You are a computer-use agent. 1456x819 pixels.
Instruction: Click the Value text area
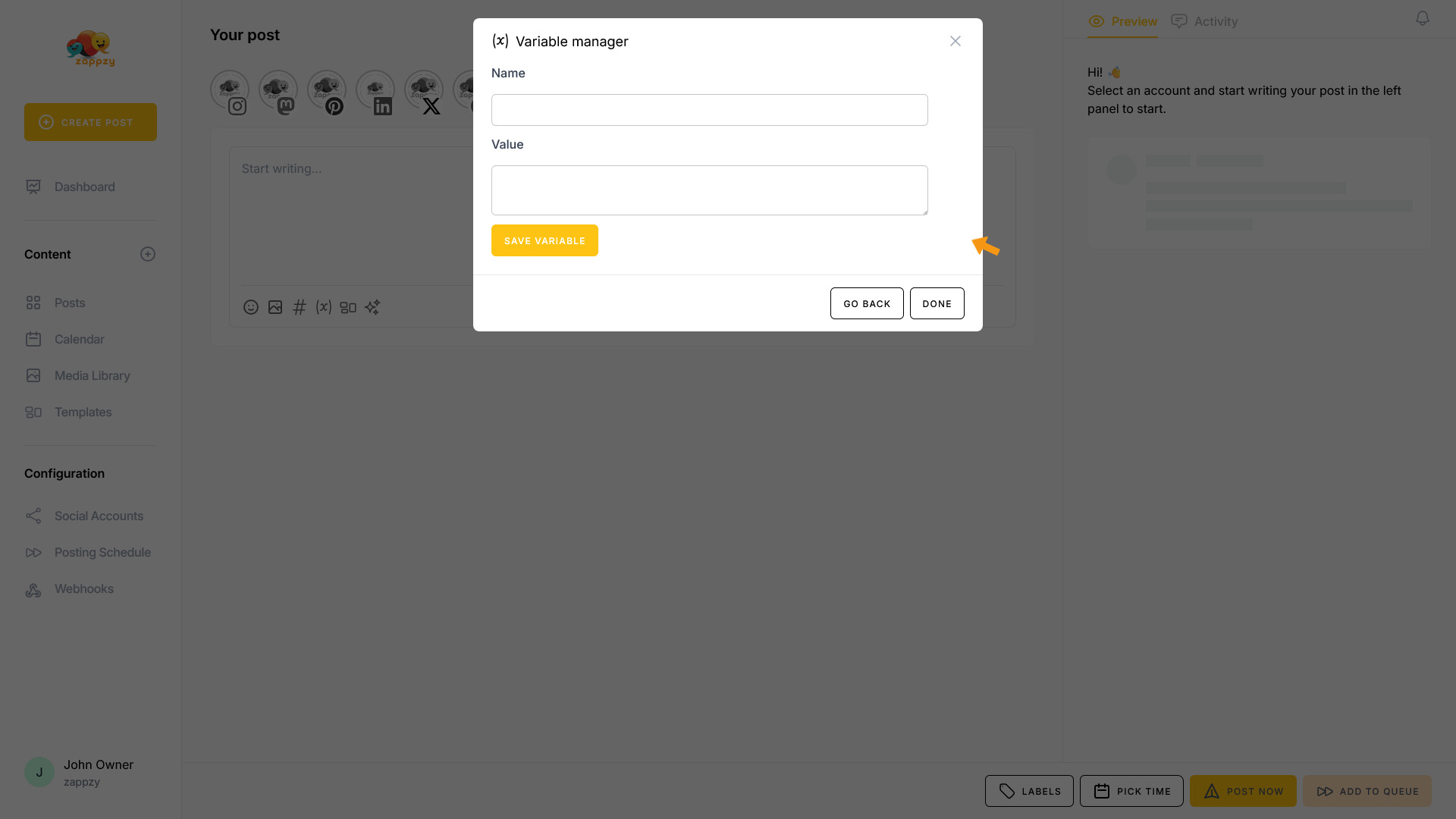tap(709, 190)
